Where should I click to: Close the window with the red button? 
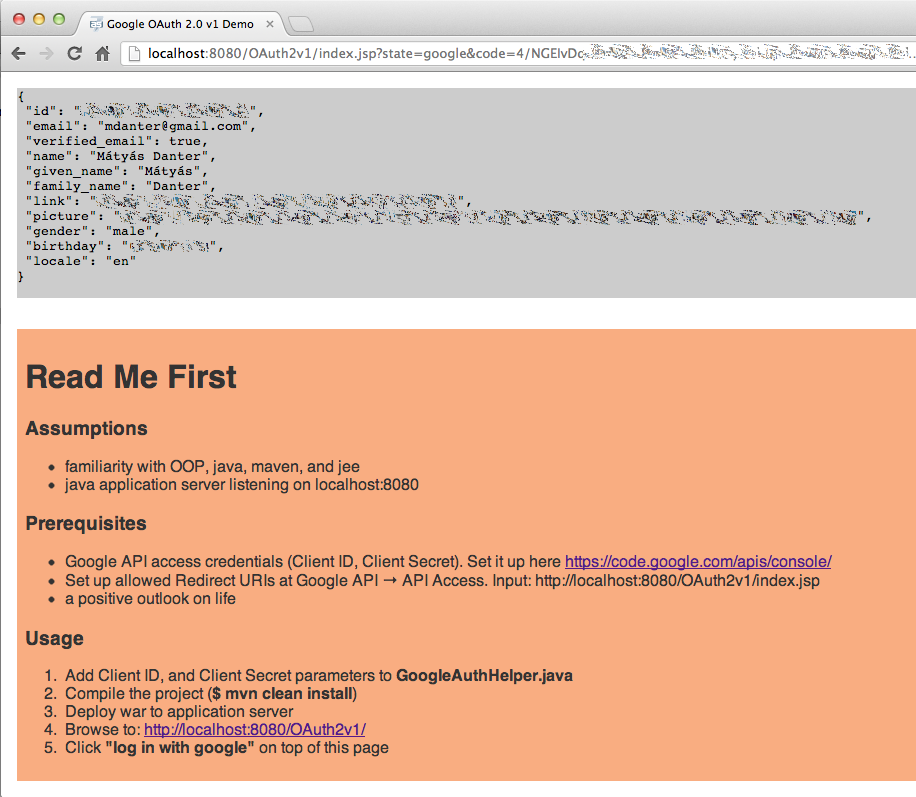[x=19, y=19]
